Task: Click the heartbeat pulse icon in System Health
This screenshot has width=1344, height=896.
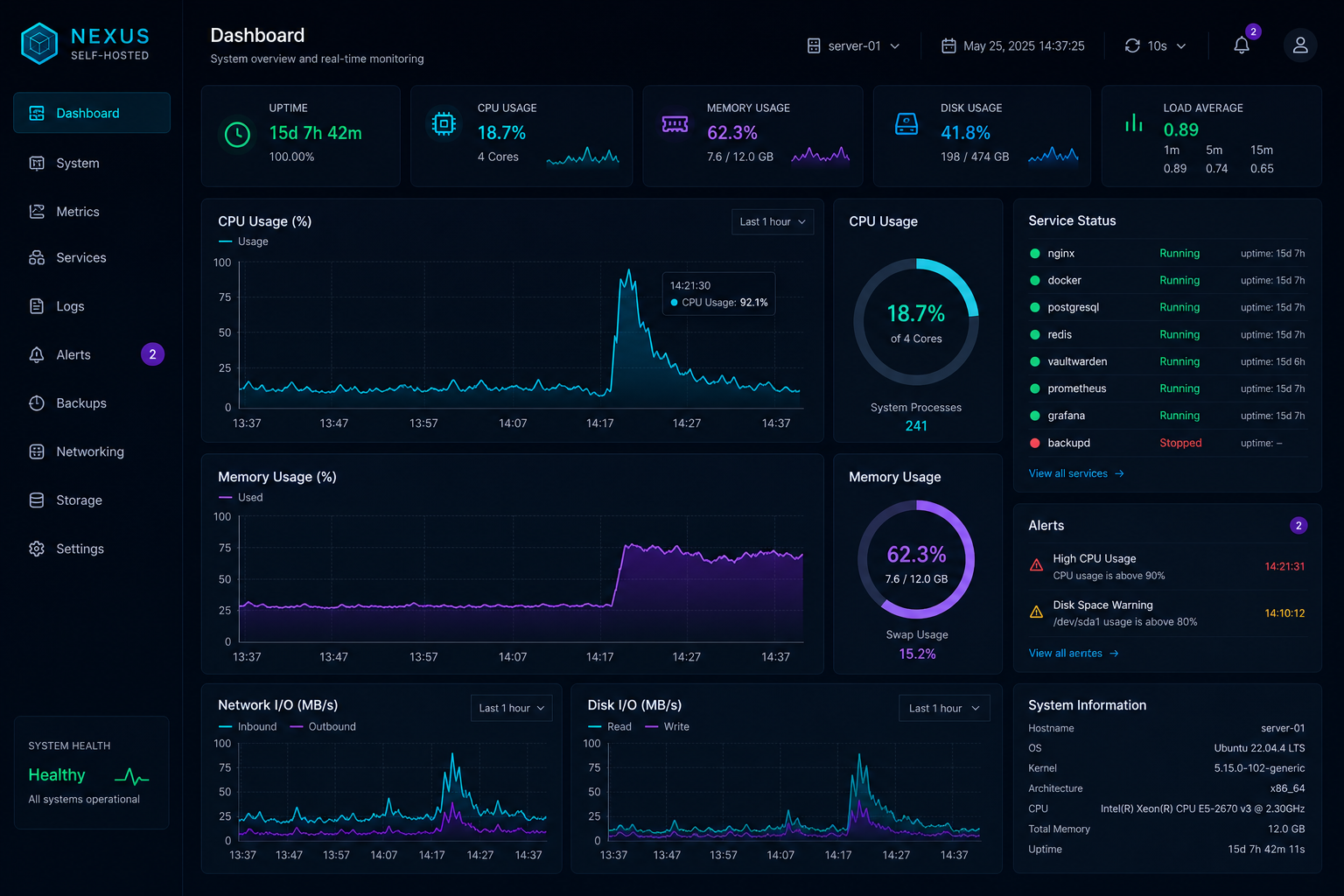Action: (132, 776)
